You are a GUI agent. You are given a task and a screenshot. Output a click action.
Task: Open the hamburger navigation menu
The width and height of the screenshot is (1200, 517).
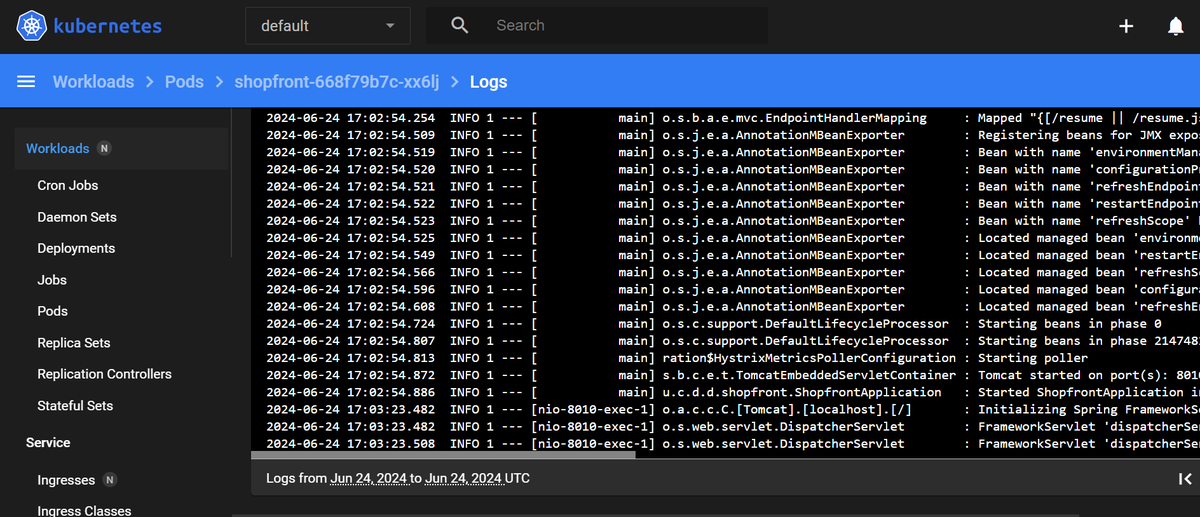[26, 81]
